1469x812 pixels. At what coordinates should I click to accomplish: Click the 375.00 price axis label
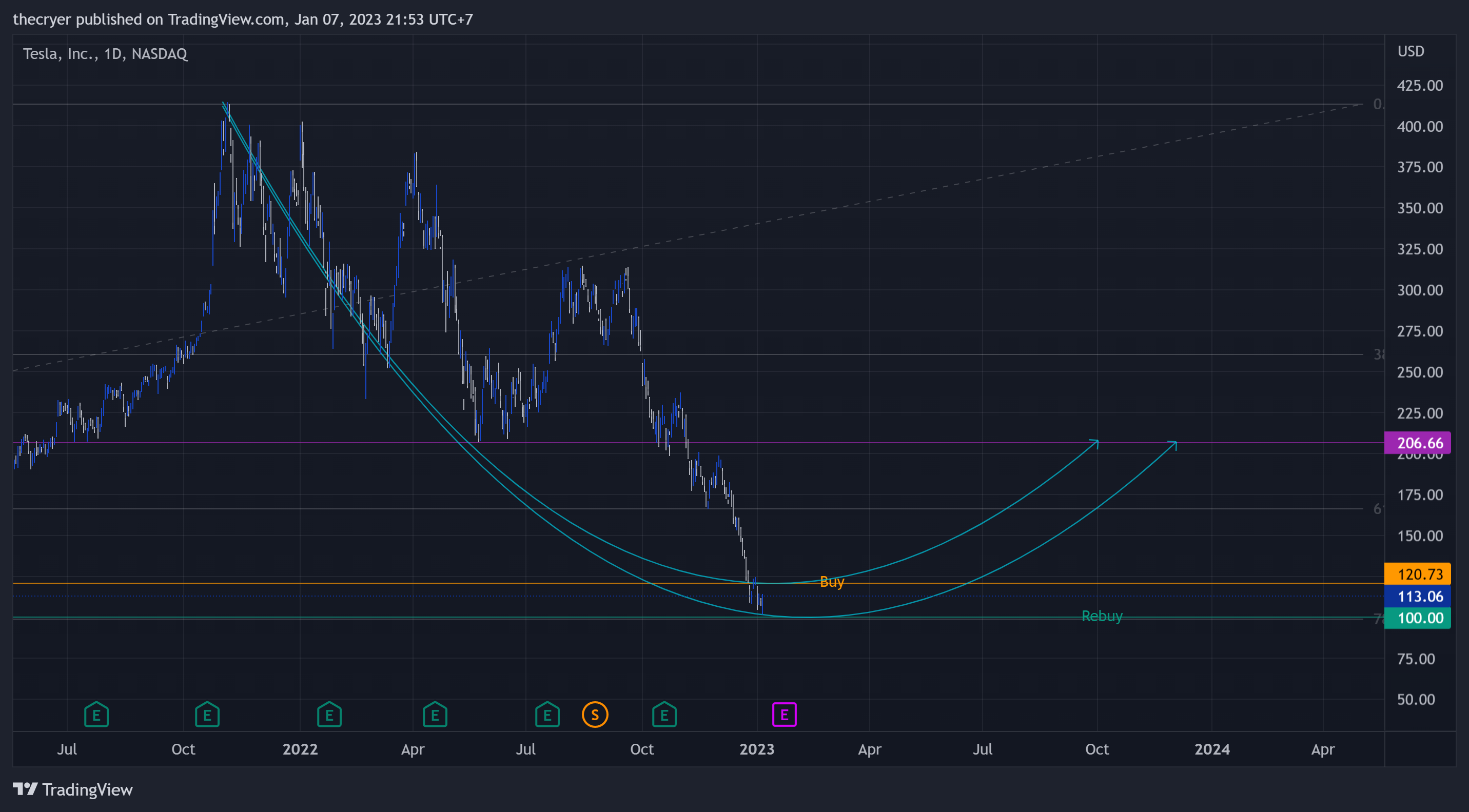(1419, 167)
